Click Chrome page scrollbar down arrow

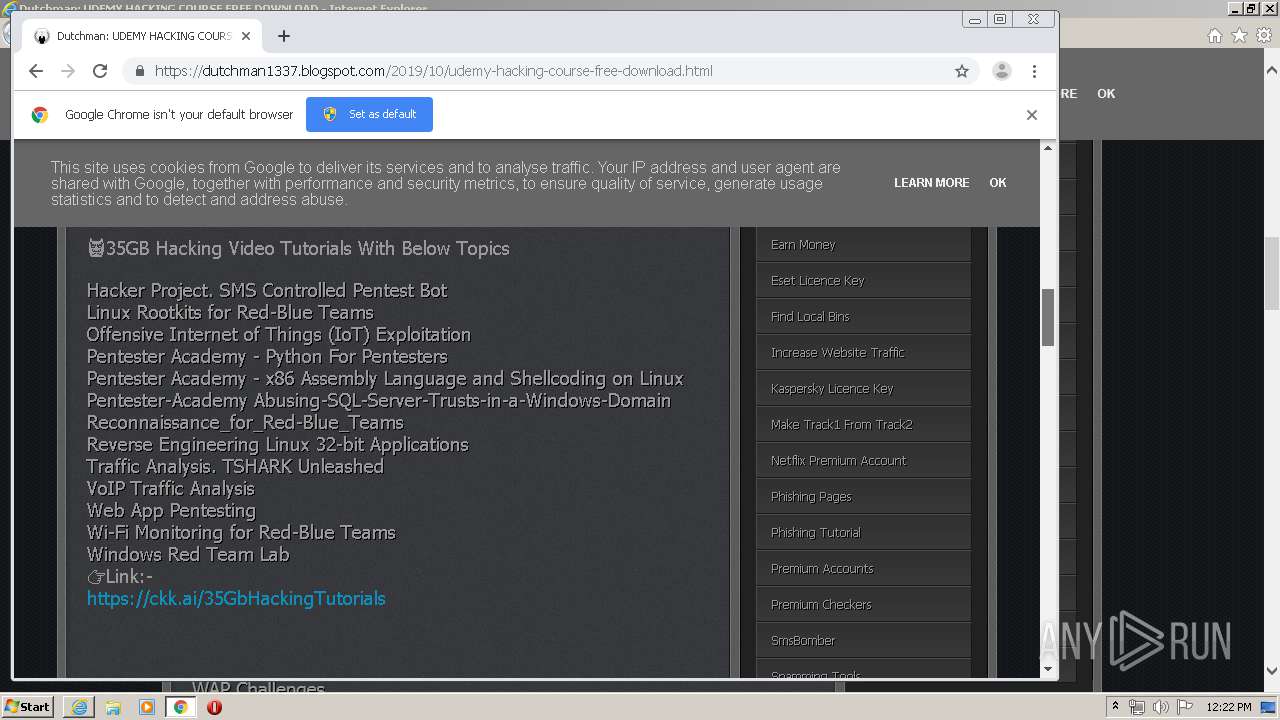pos(1048,669)
